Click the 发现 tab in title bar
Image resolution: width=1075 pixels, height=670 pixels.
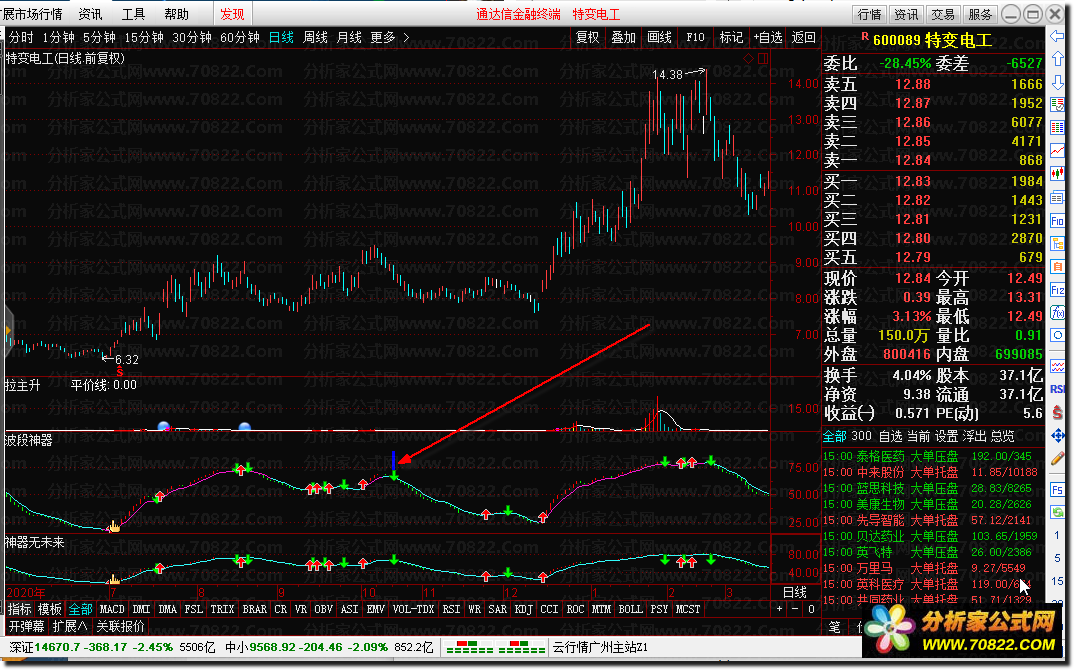[232, 14]
